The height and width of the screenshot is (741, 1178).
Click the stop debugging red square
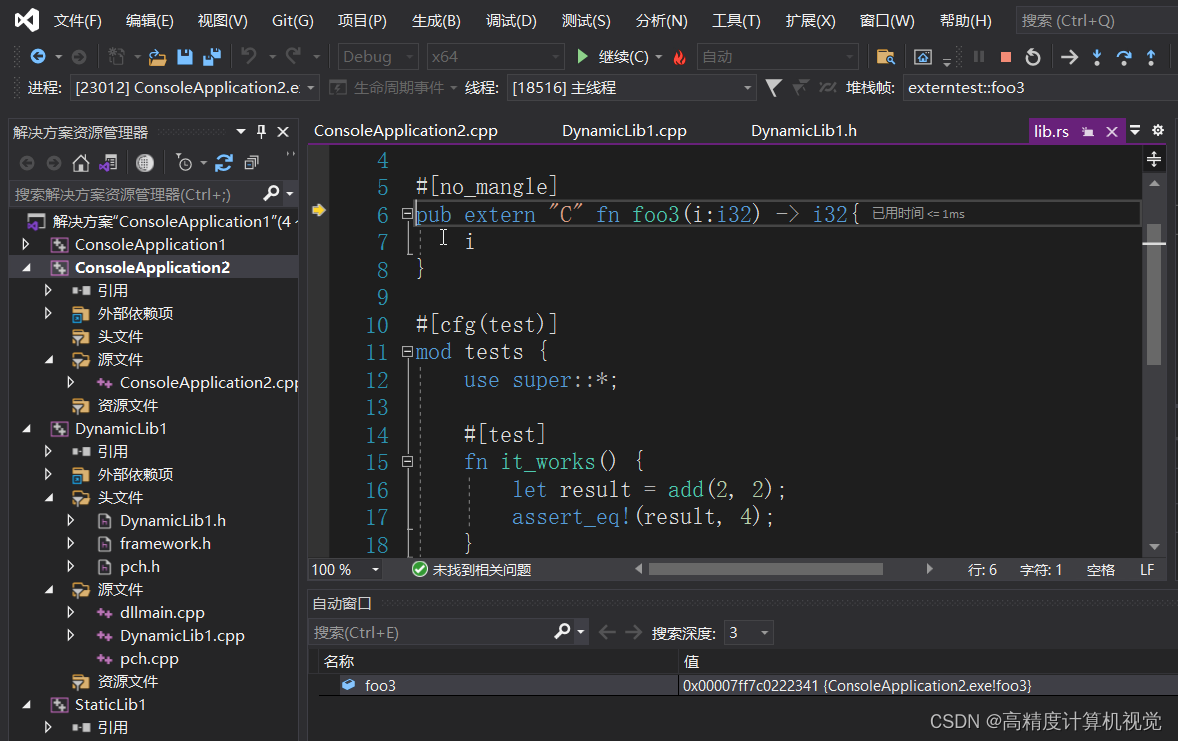tap(1006, 57)
